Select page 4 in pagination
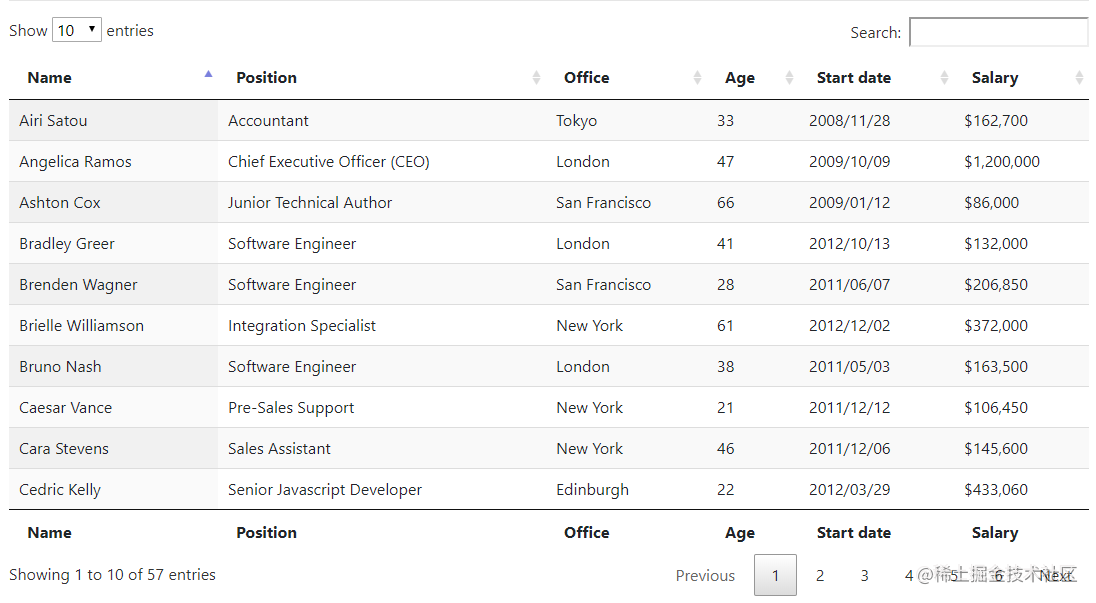Screen dimensions: 1096x603 click(x=909, y=575)
